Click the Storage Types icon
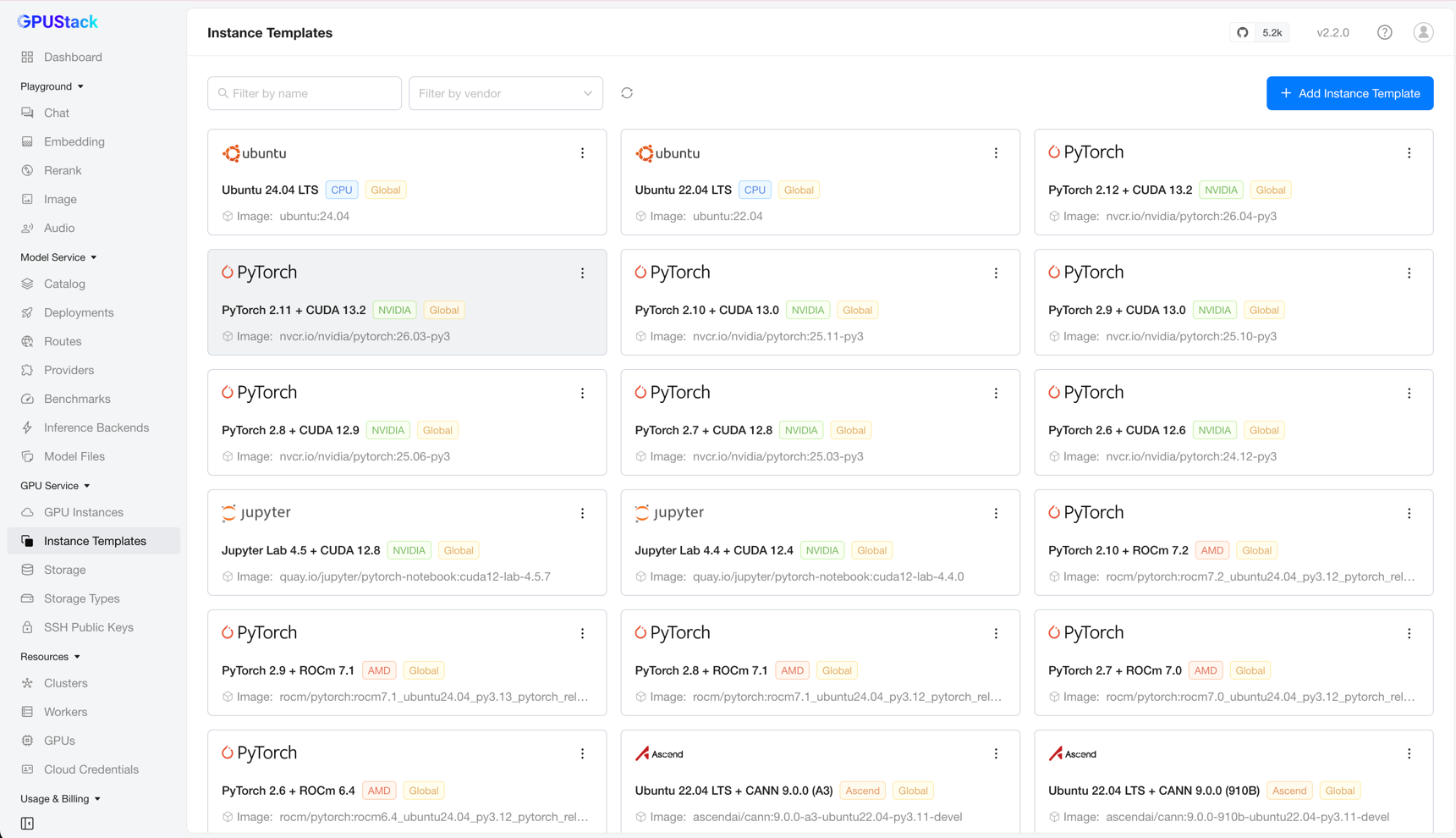 27,598
